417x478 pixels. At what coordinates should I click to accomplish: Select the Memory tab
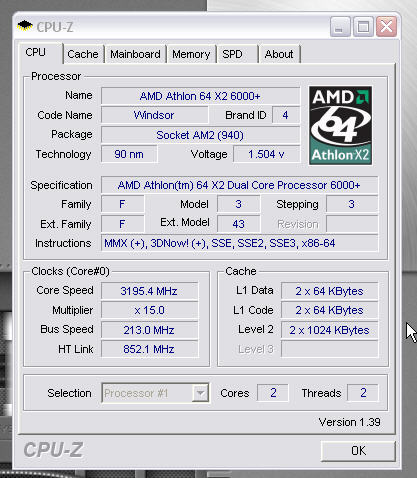tap(191, 54)
